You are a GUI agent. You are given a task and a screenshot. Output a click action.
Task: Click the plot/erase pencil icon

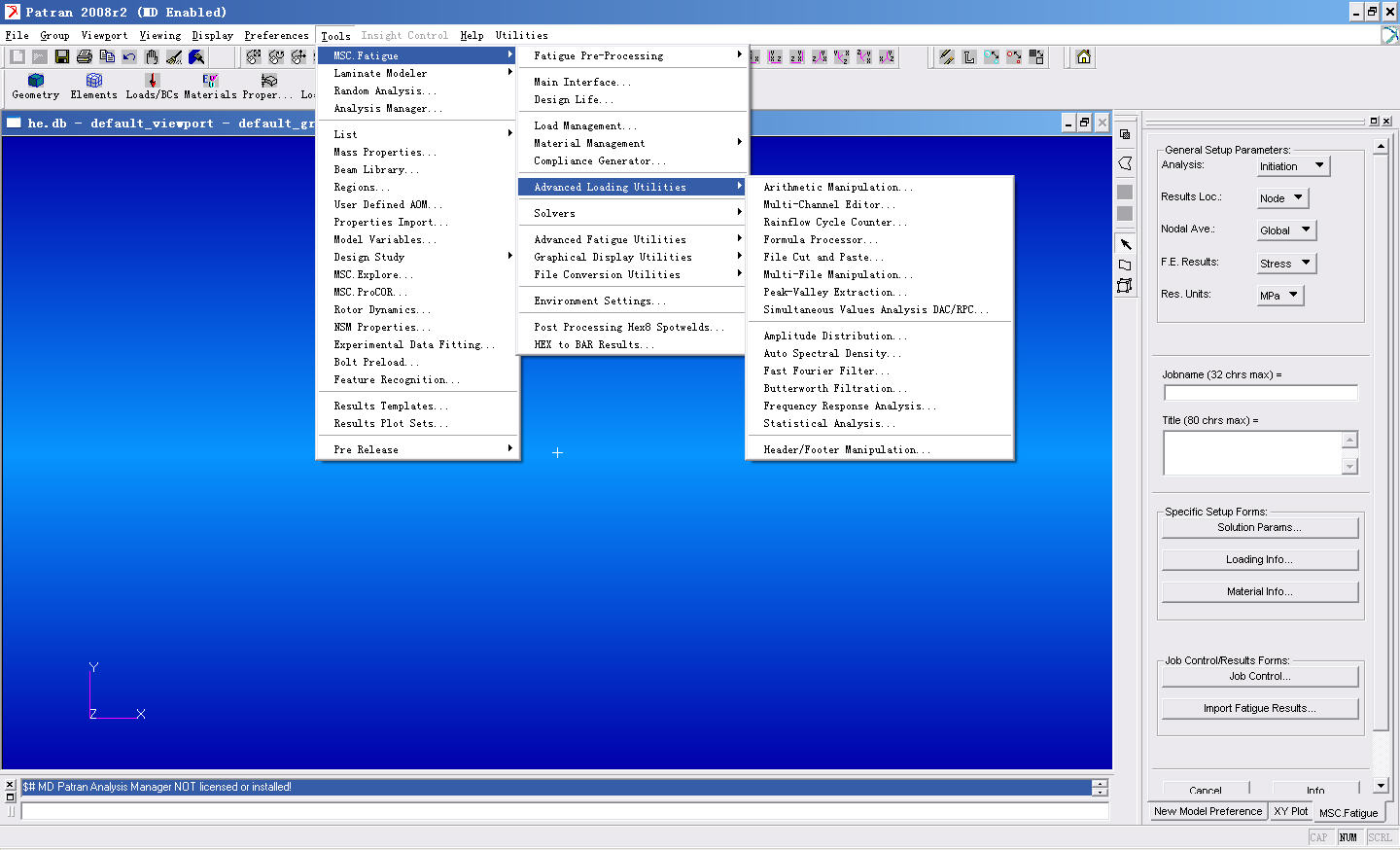pos(947,57)
